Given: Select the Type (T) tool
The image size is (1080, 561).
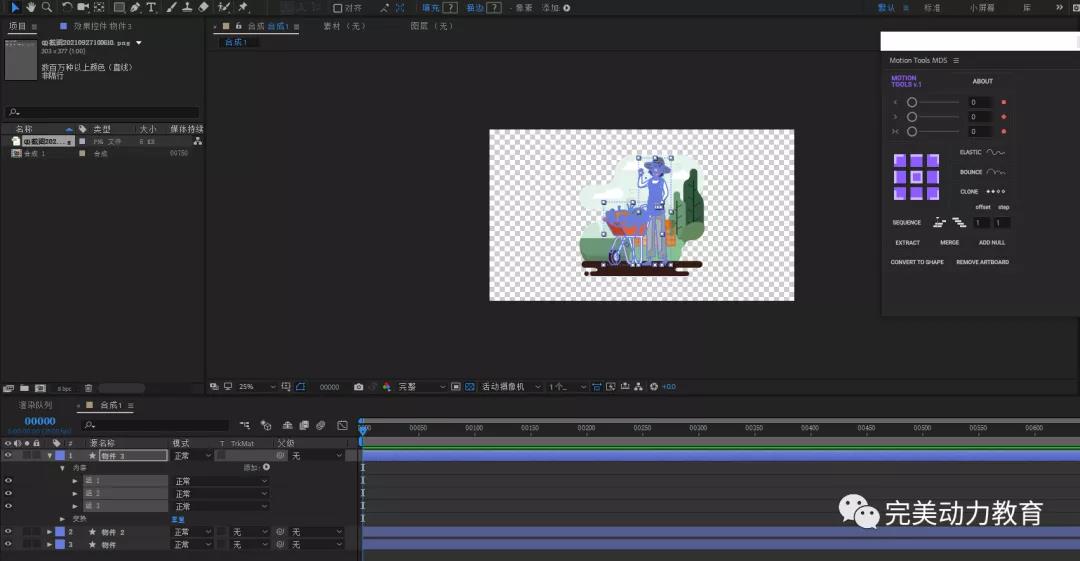Looking at the screenshot, I should tap(151, 7).
